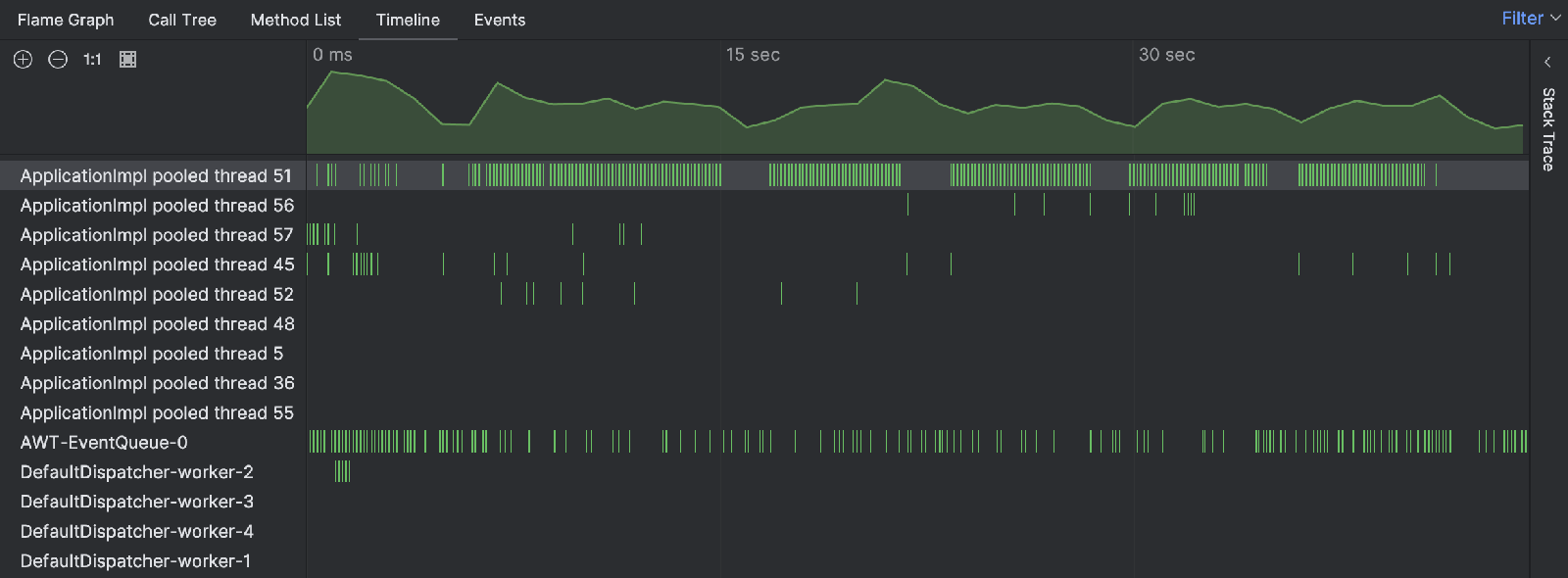1568x578 pixels.
Task: Select ApplicationImpl pooled thread 36 row
Action: click(x=764, y=383)
